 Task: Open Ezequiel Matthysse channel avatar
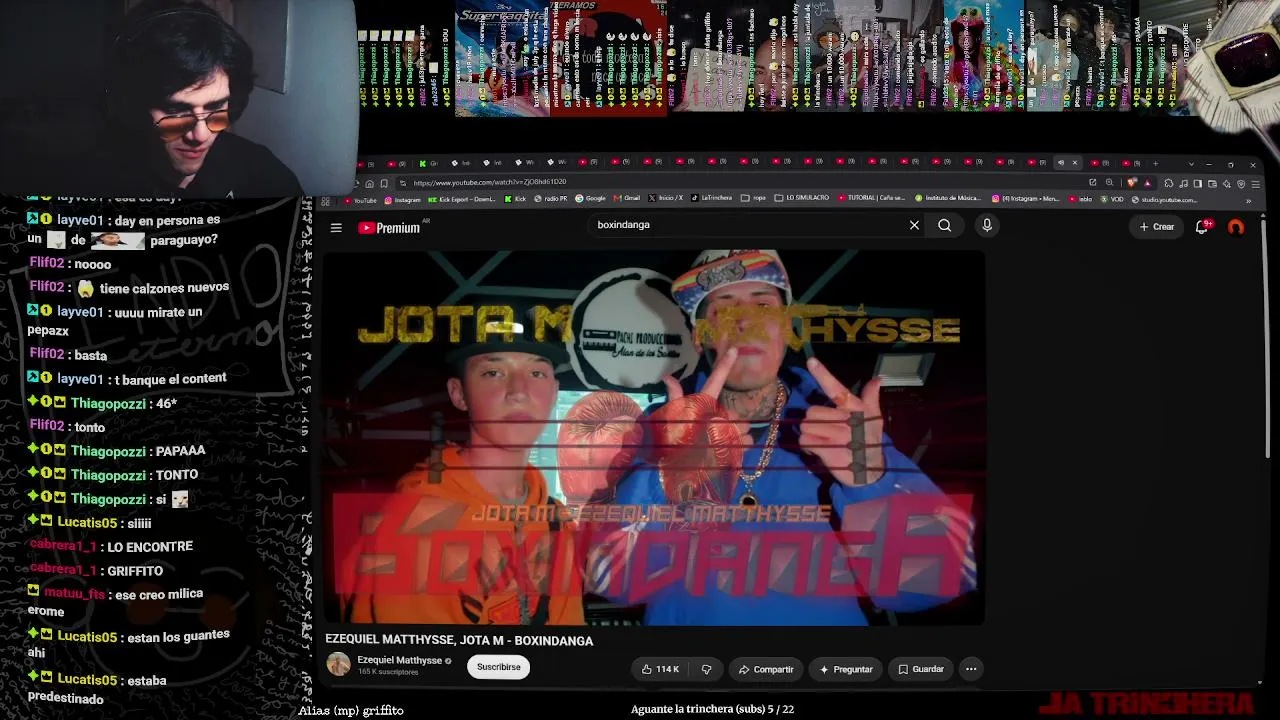pyautogui.click(x=339, y=664)
